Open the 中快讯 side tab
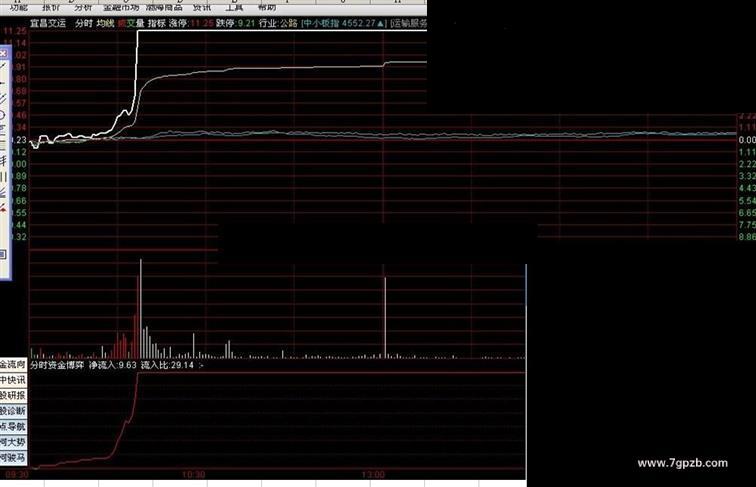The height and width of the screenshot is (487, 756). [13, 380]
